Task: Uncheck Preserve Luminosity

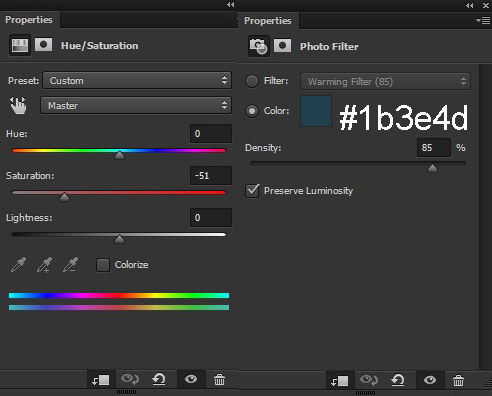Action: click(x=252, y=191)
